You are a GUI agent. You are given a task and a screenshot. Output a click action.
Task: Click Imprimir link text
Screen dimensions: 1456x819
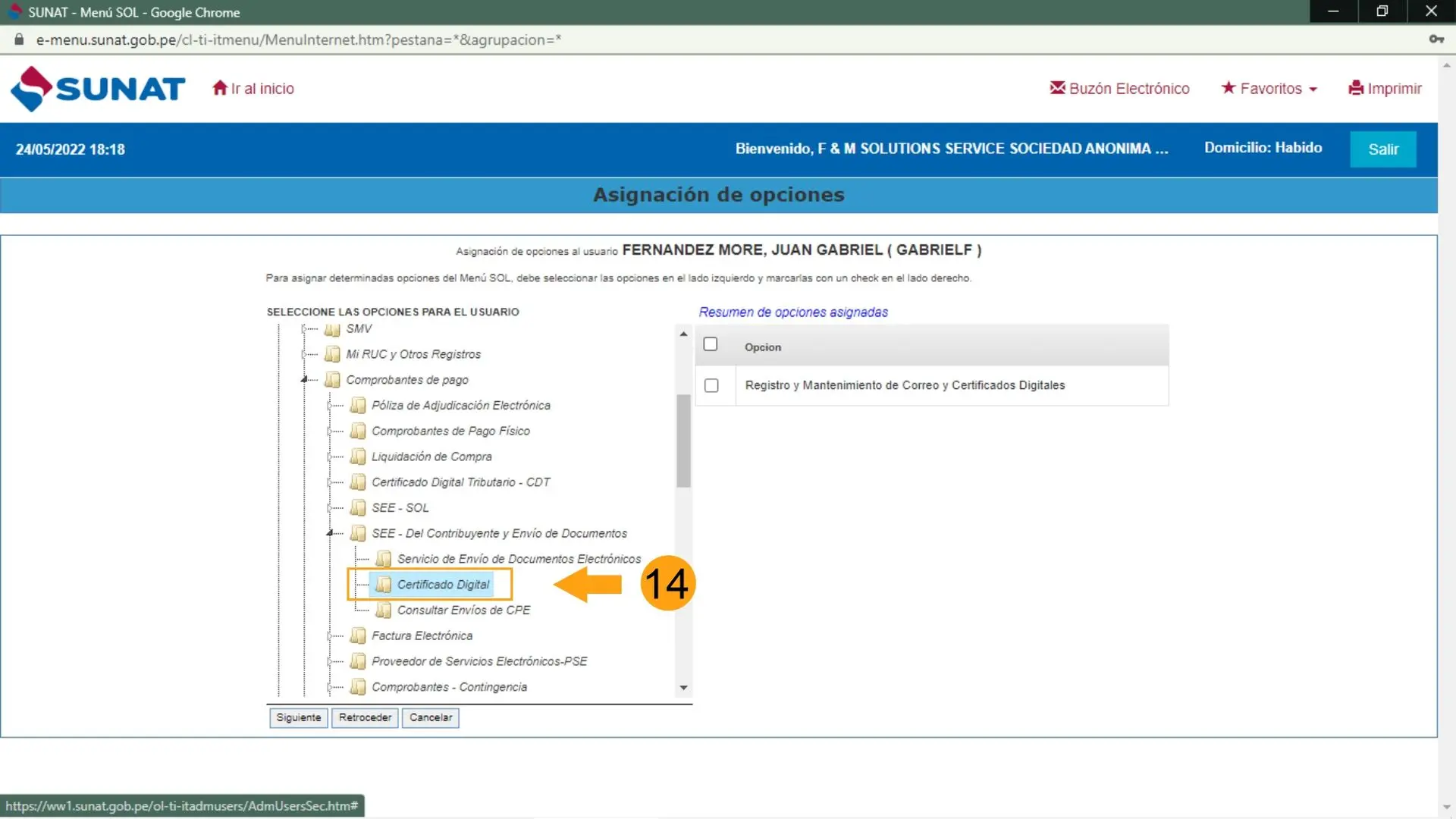(x=1395, y=89)
